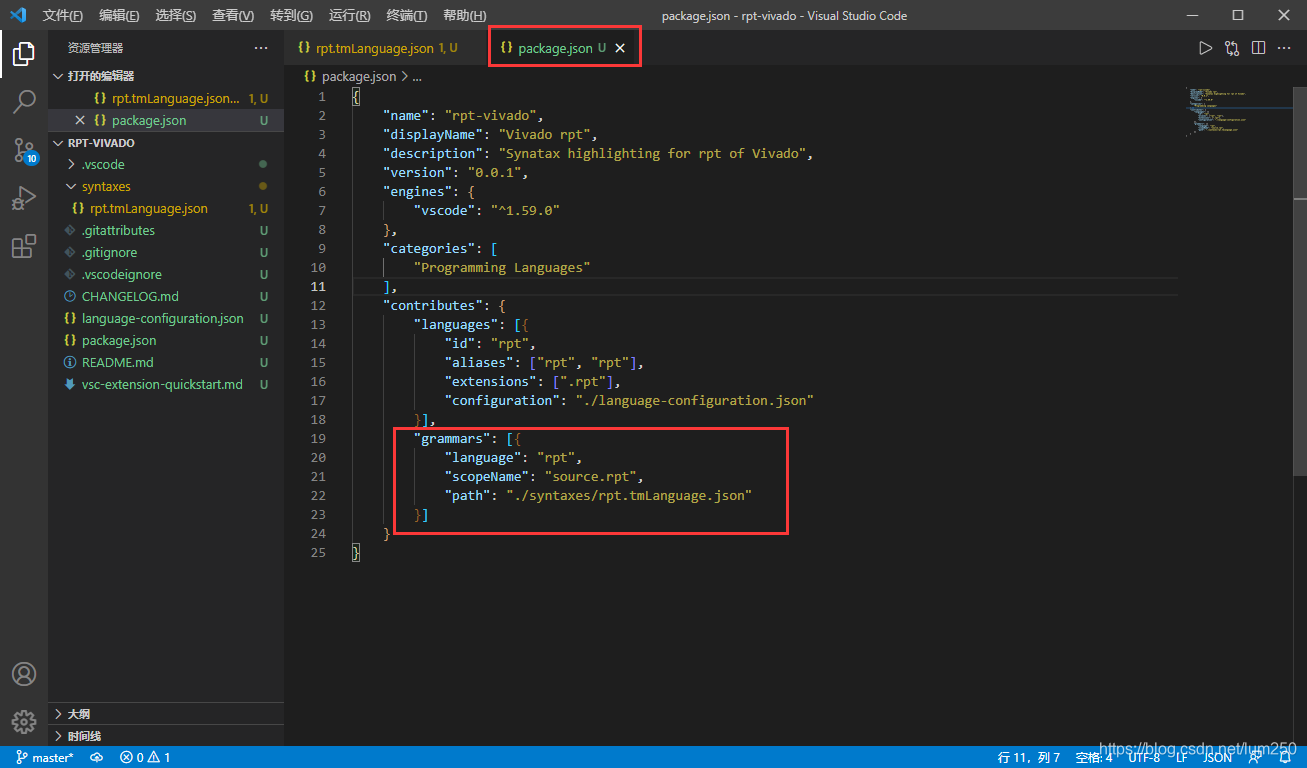Collapse the RPT-VIVADO folder section
The height and width of the screenshot is (768, 1307).
coord(58,143)
